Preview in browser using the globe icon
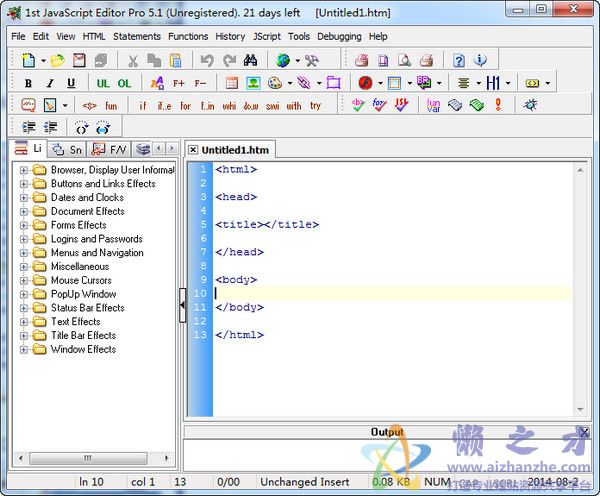This screenshot has height=496, width=600. [x=283, y=60]
